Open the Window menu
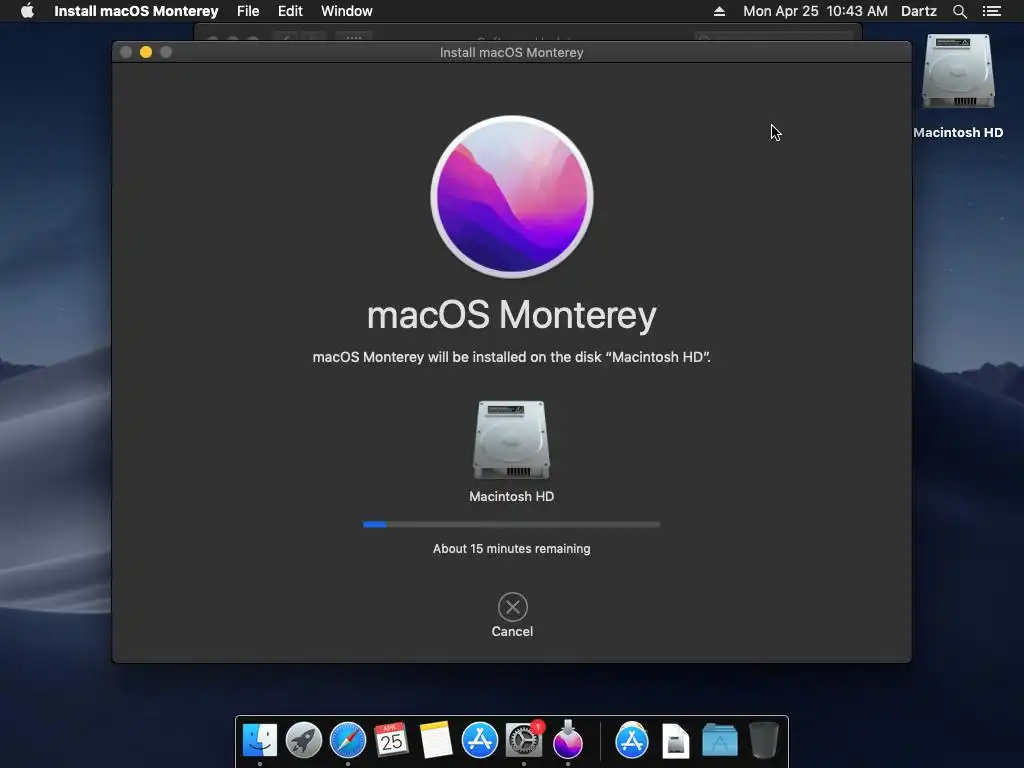 [347, 11]
